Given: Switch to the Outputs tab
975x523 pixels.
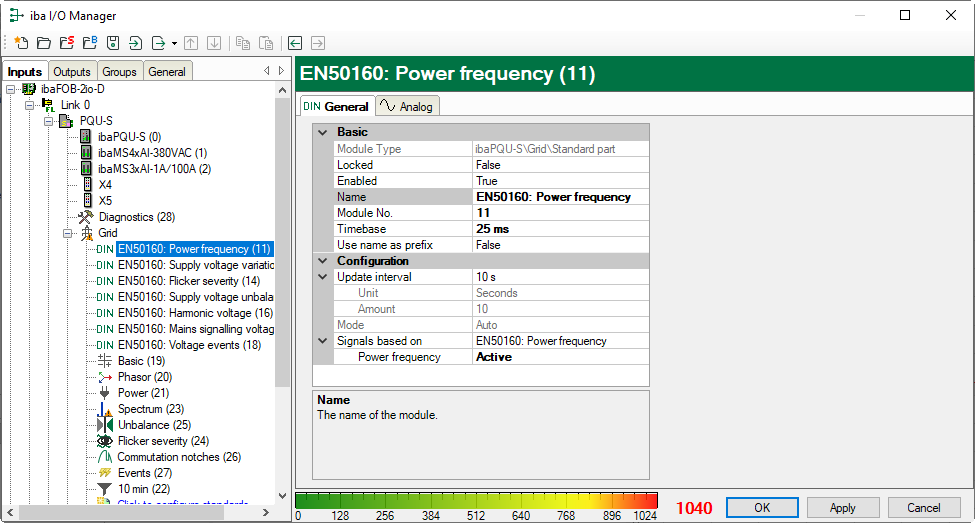Looking at the screenshot, I should (x=72, y=71).
